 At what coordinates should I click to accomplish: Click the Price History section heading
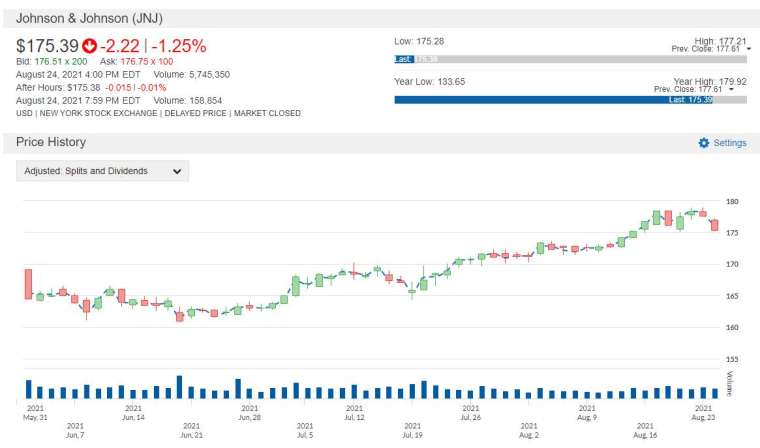(x=51, y=142)
